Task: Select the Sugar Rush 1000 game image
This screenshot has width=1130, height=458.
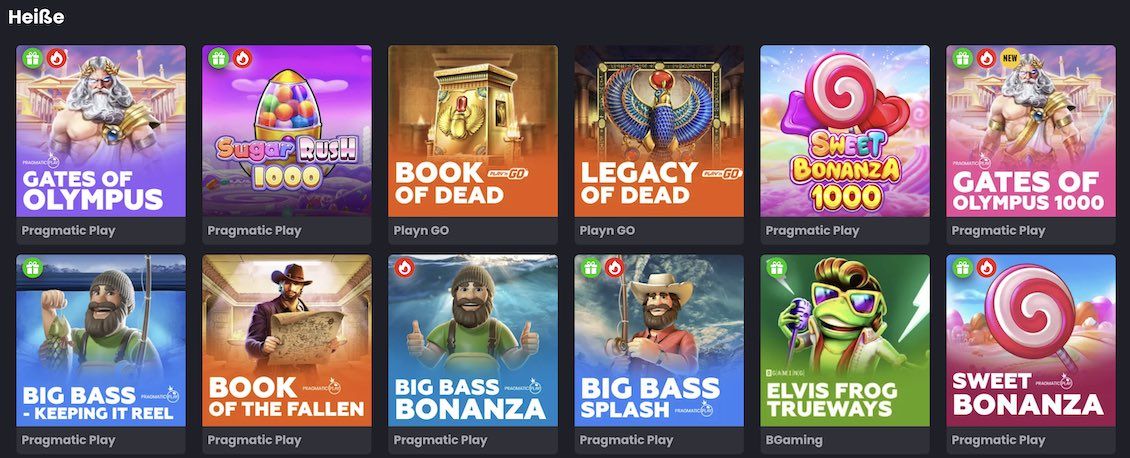Action: (x=287, y=131)
